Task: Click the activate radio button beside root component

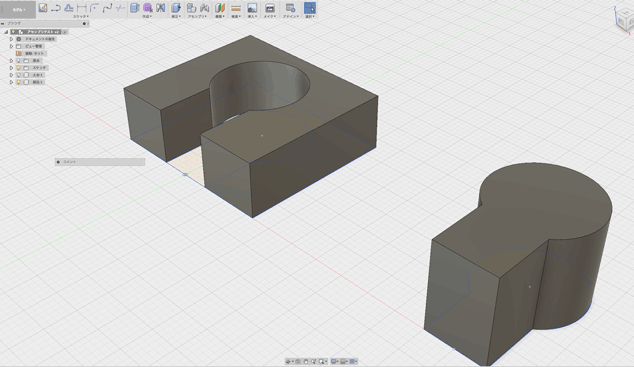Action: 64,32
